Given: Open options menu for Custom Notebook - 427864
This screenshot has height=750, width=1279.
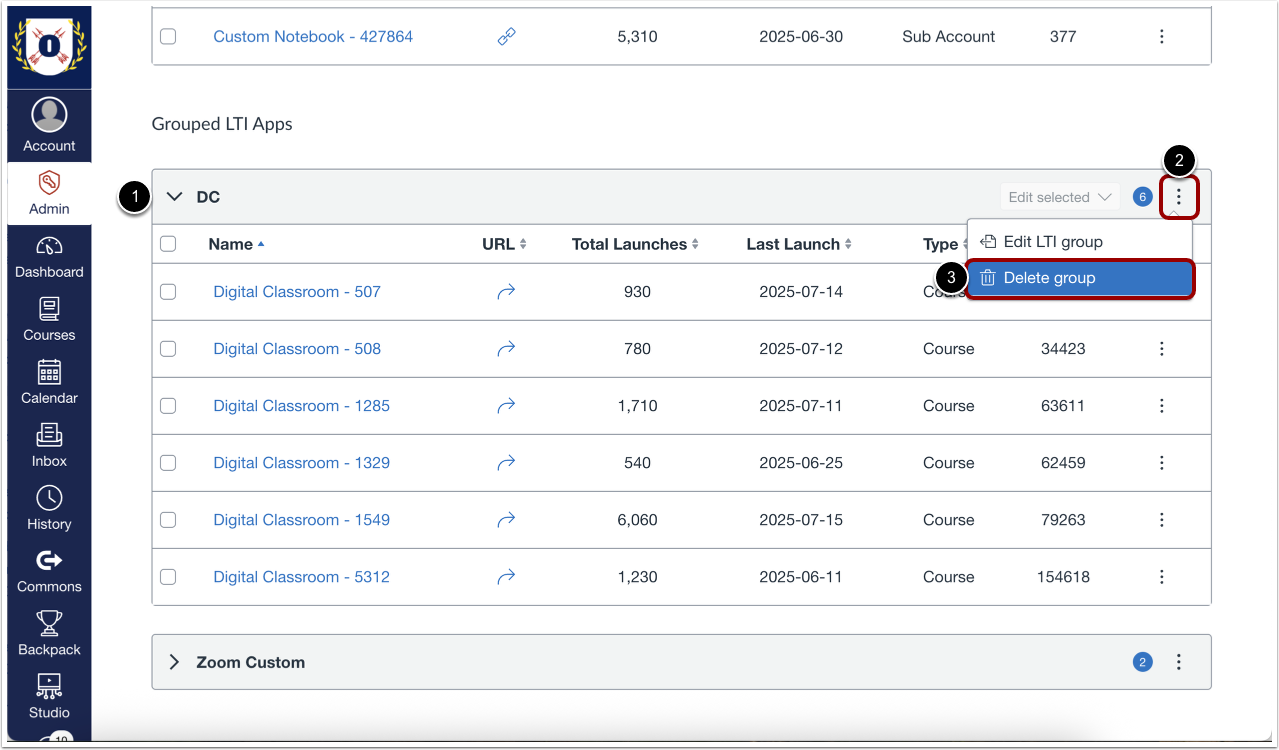Looking at the screenshot, I should tap(1161, 36).
